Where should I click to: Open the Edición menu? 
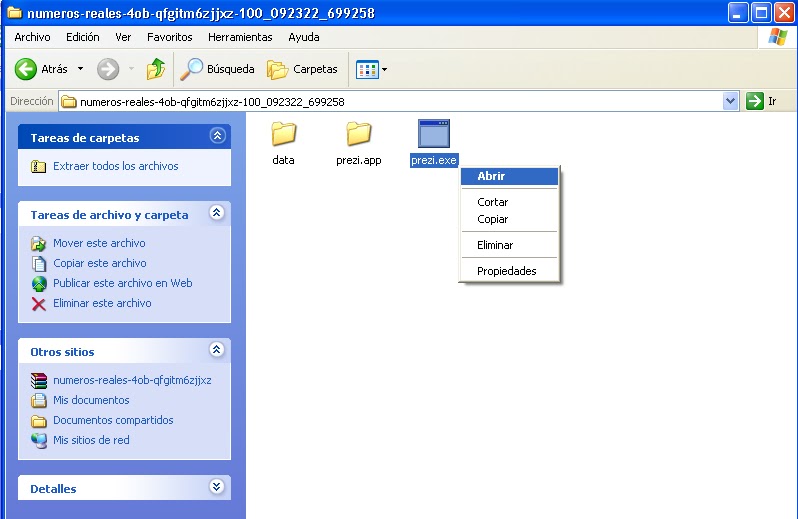[x=82, y=37]
